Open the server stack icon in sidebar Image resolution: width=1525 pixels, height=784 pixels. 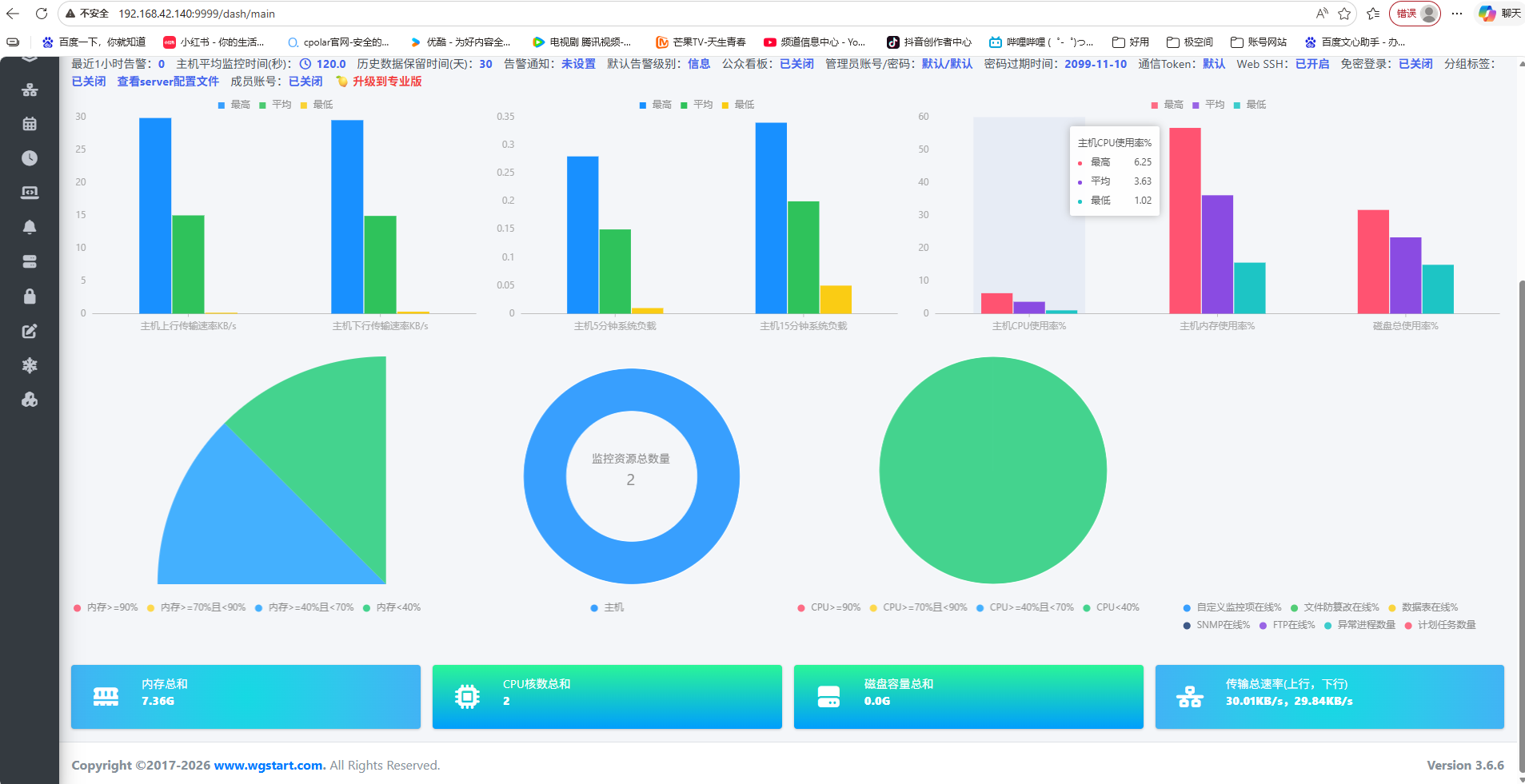coord(30,261)
